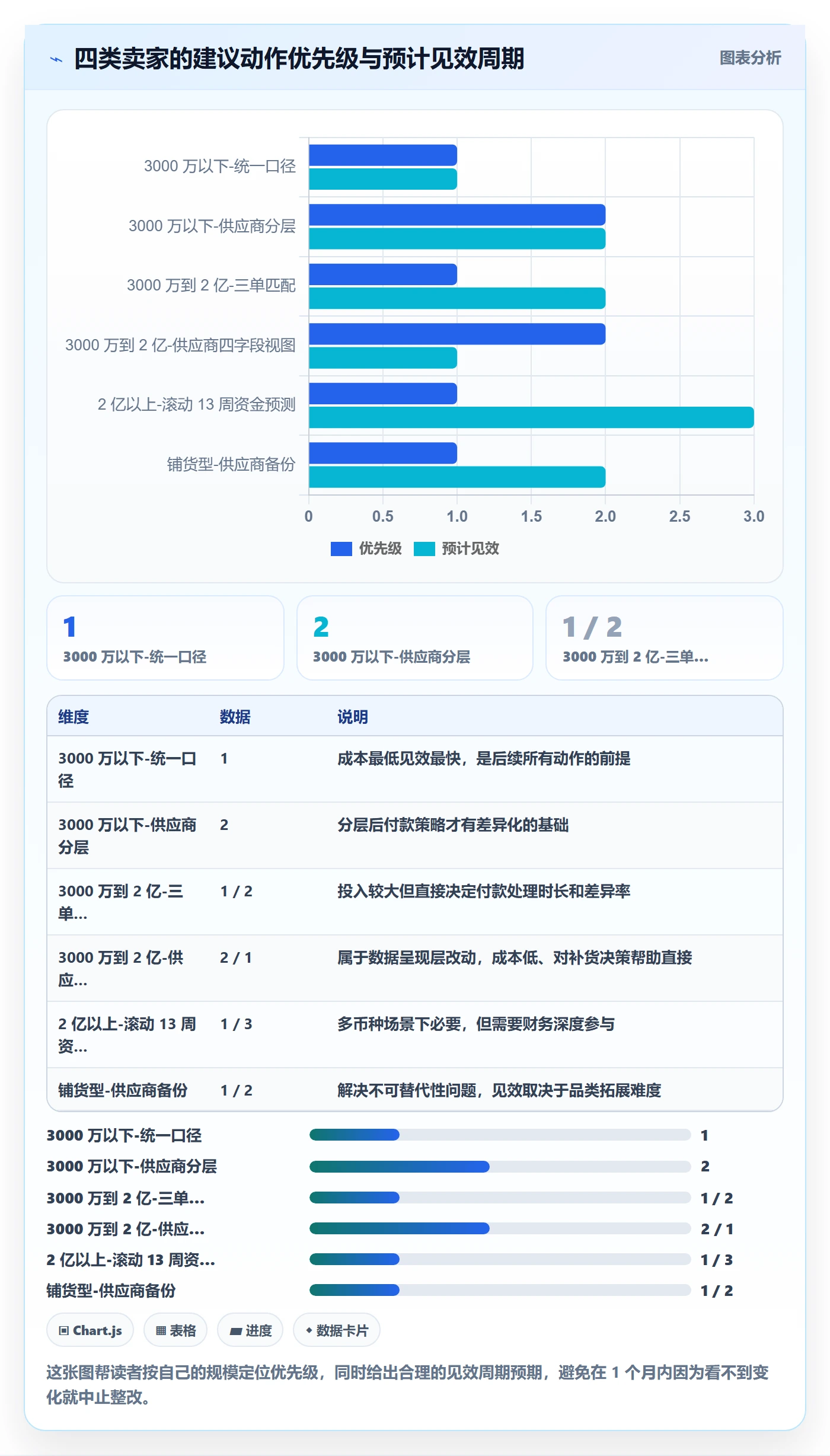
Task: Select the Chart.js tag chip
Action: click(90, 1330)
